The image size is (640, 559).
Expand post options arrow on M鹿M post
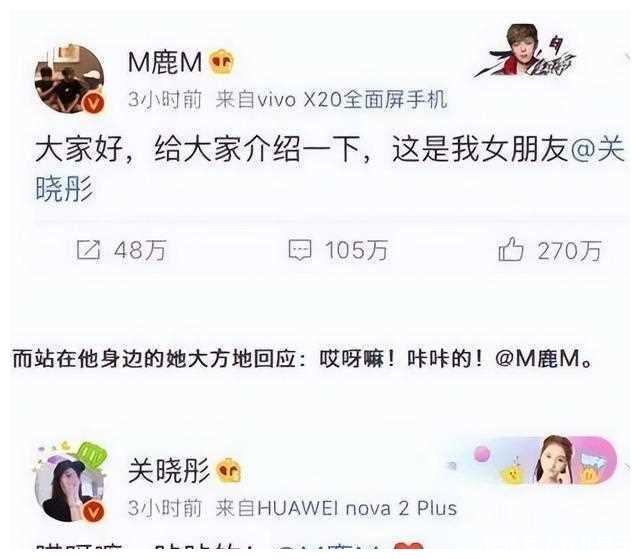(627, 58)
